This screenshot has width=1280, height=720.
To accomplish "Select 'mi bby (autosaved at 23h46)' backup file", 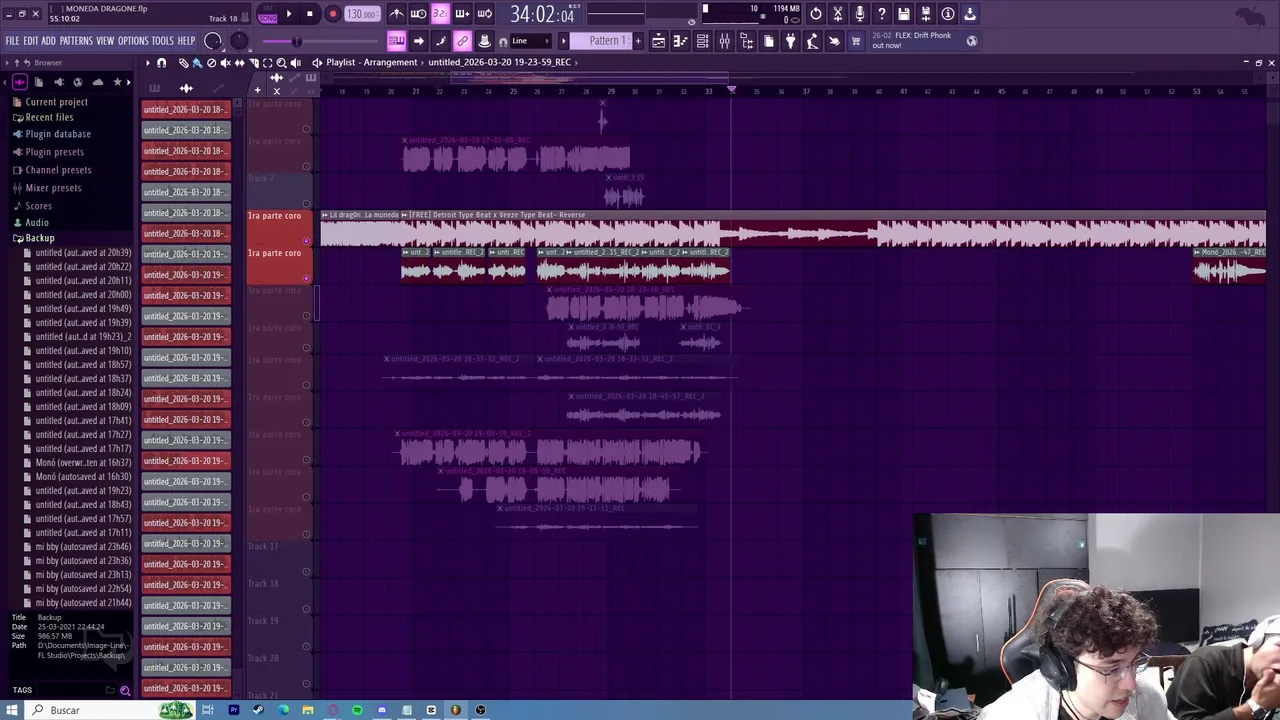I will 83,547.
